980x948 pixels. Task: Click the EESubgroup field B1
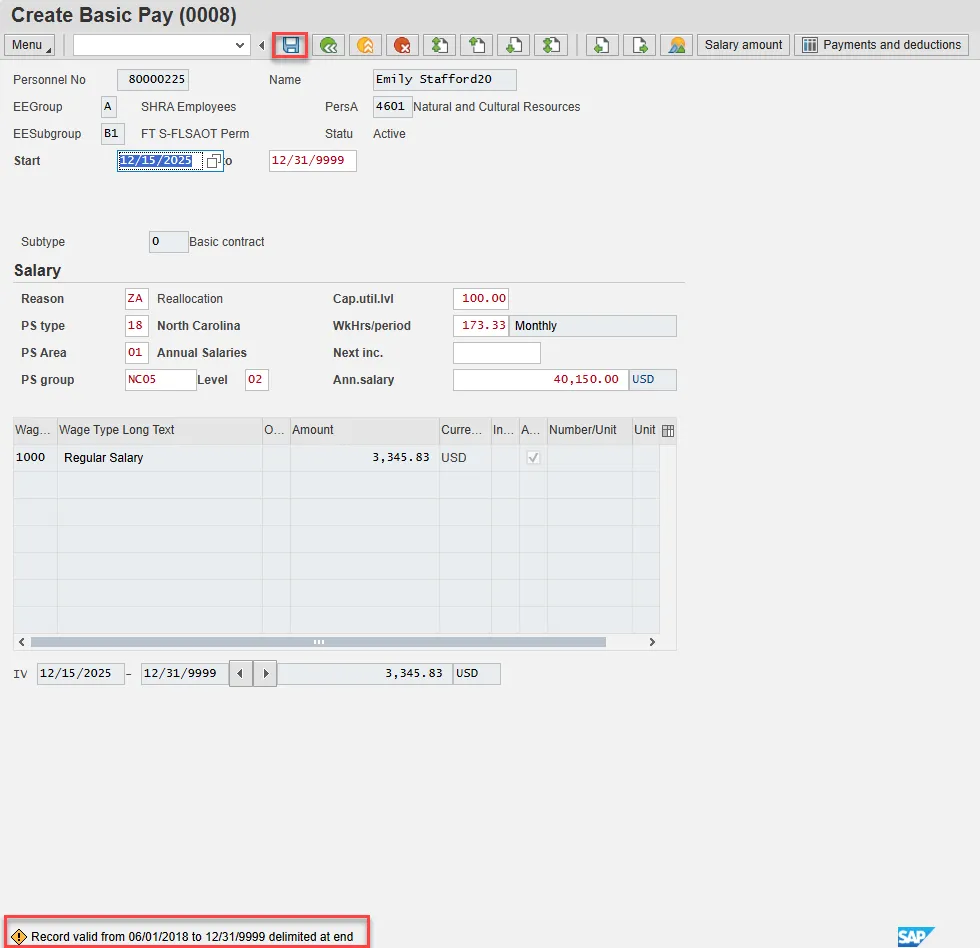point(112,134)
